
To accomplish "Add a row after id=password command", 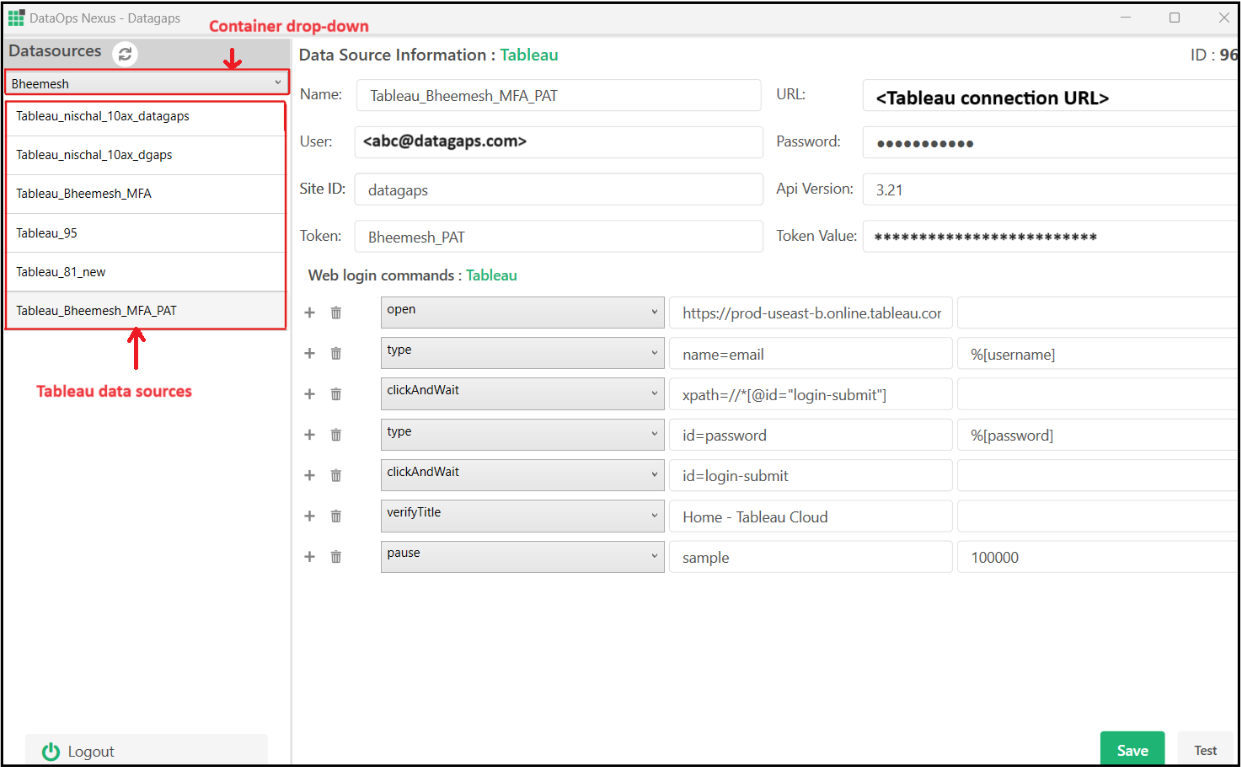I will coord(310,435).
